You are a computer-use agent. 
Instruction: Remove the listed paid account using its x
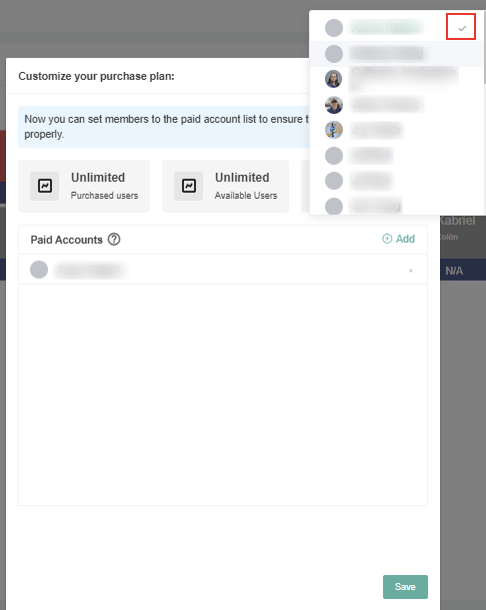pyautogui.click(x=411, y=270)
